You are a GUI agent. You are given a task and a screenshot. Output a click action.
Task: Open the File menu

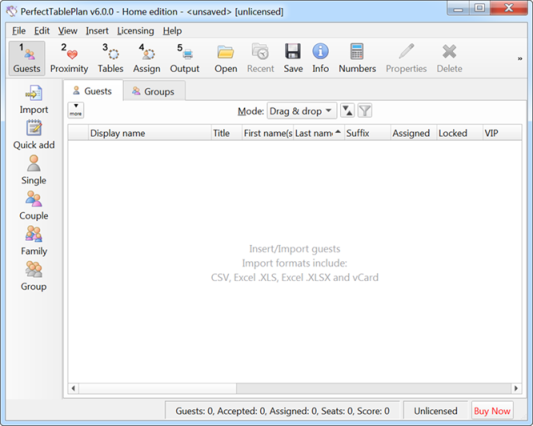pos(19,31)
